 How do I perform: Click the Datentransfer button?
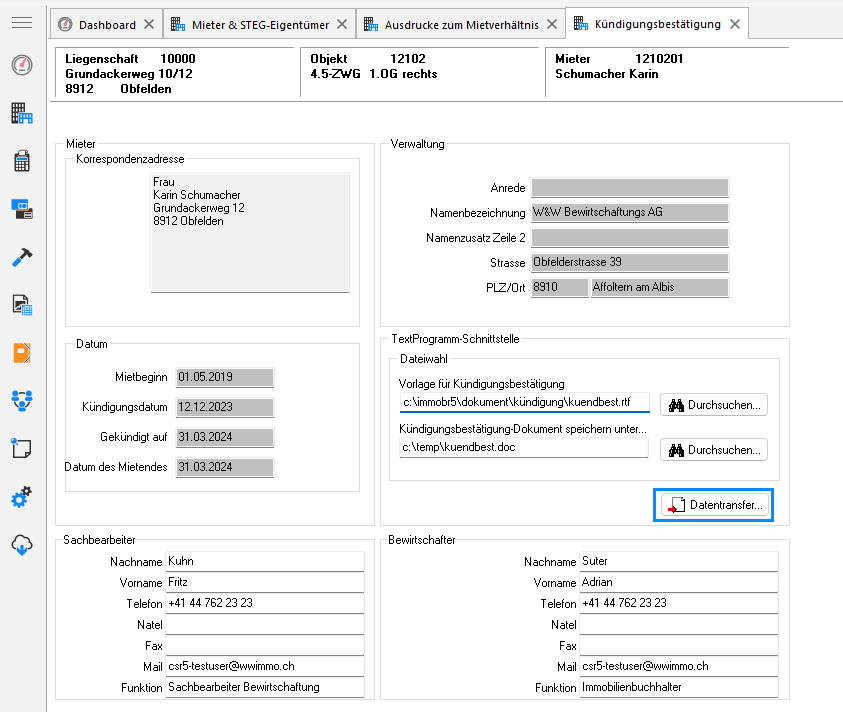715,505
